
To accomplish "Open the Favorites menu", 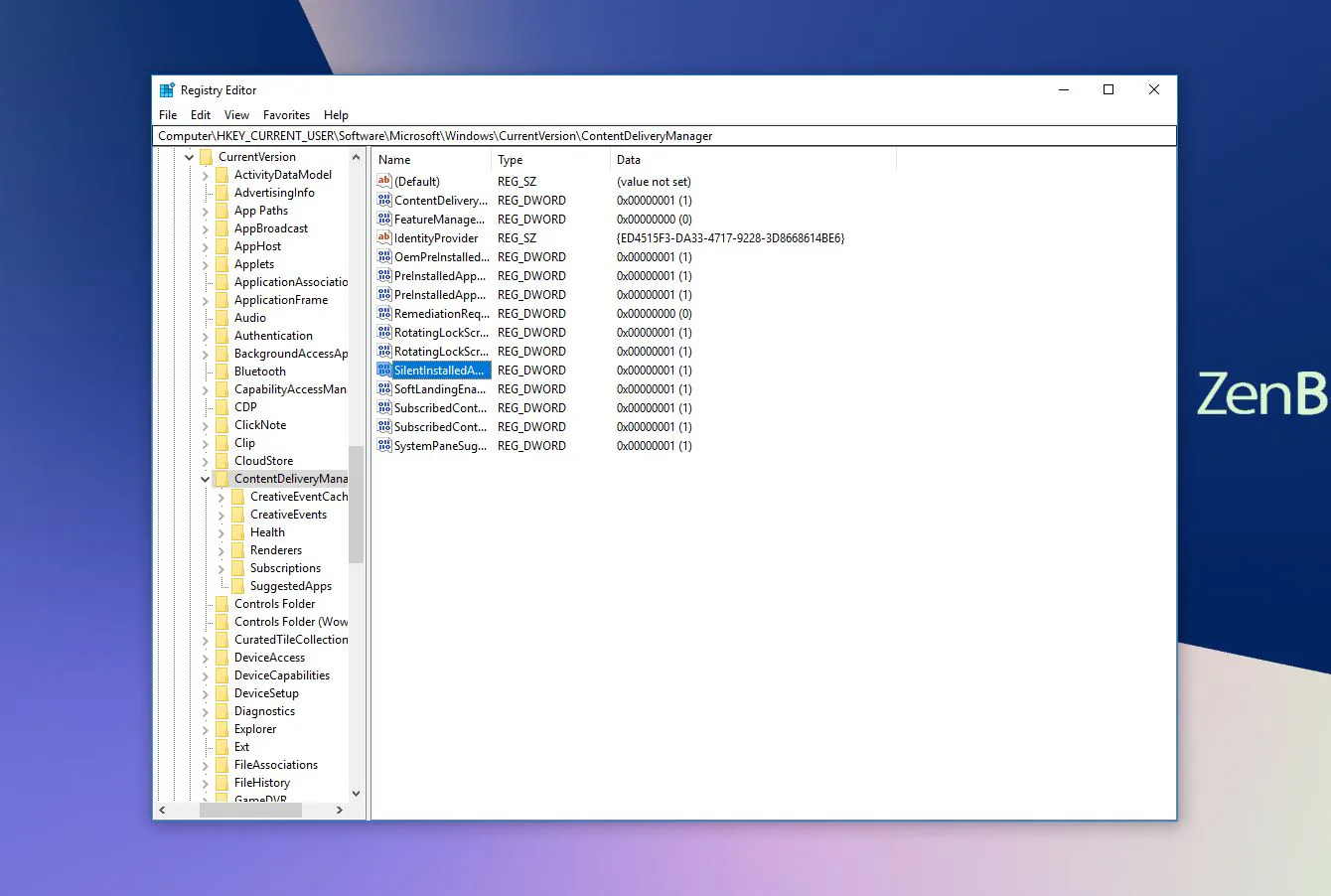I will [x=286, y=115].
